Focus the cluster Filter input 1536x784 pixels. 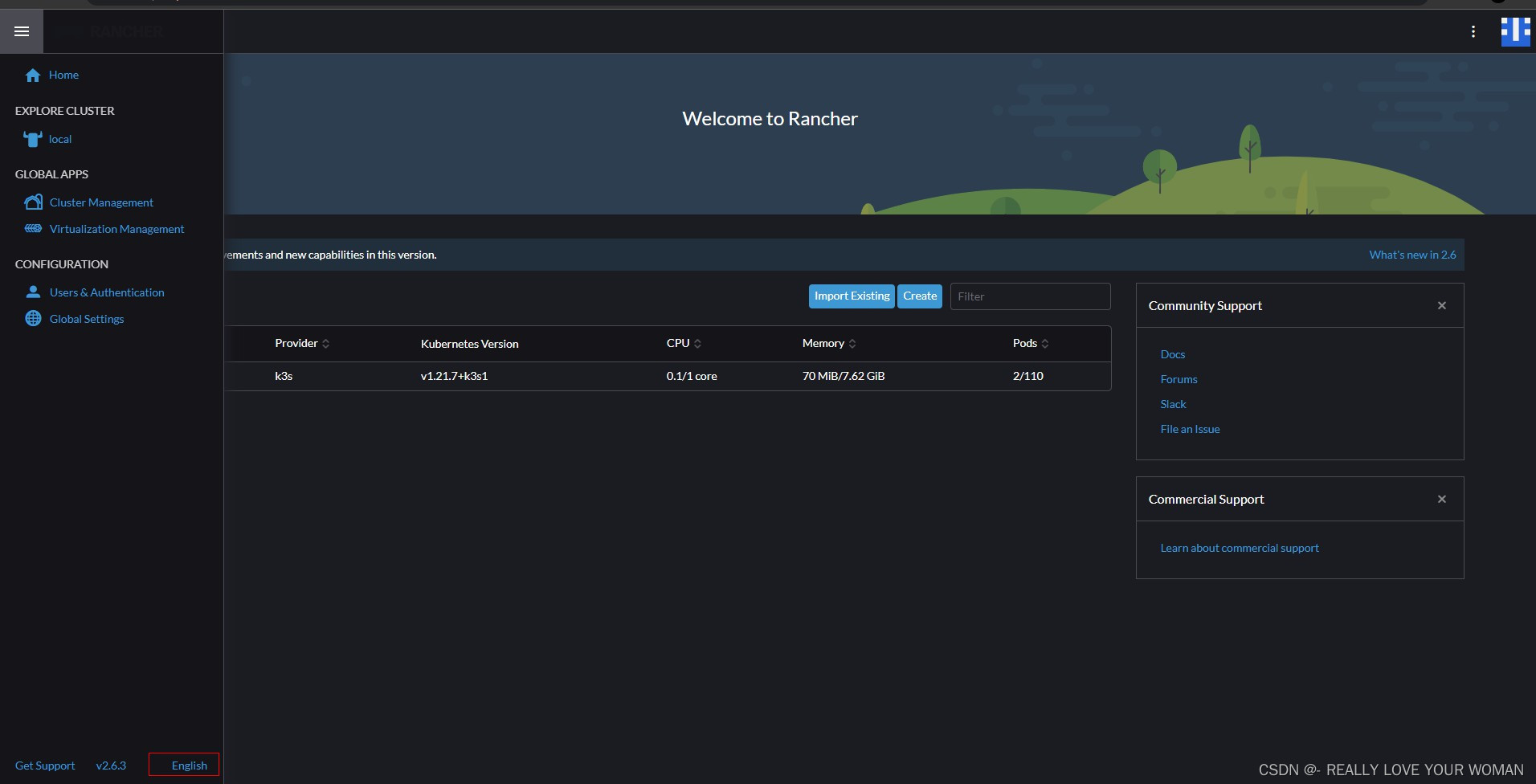(x=1030, y=296)
